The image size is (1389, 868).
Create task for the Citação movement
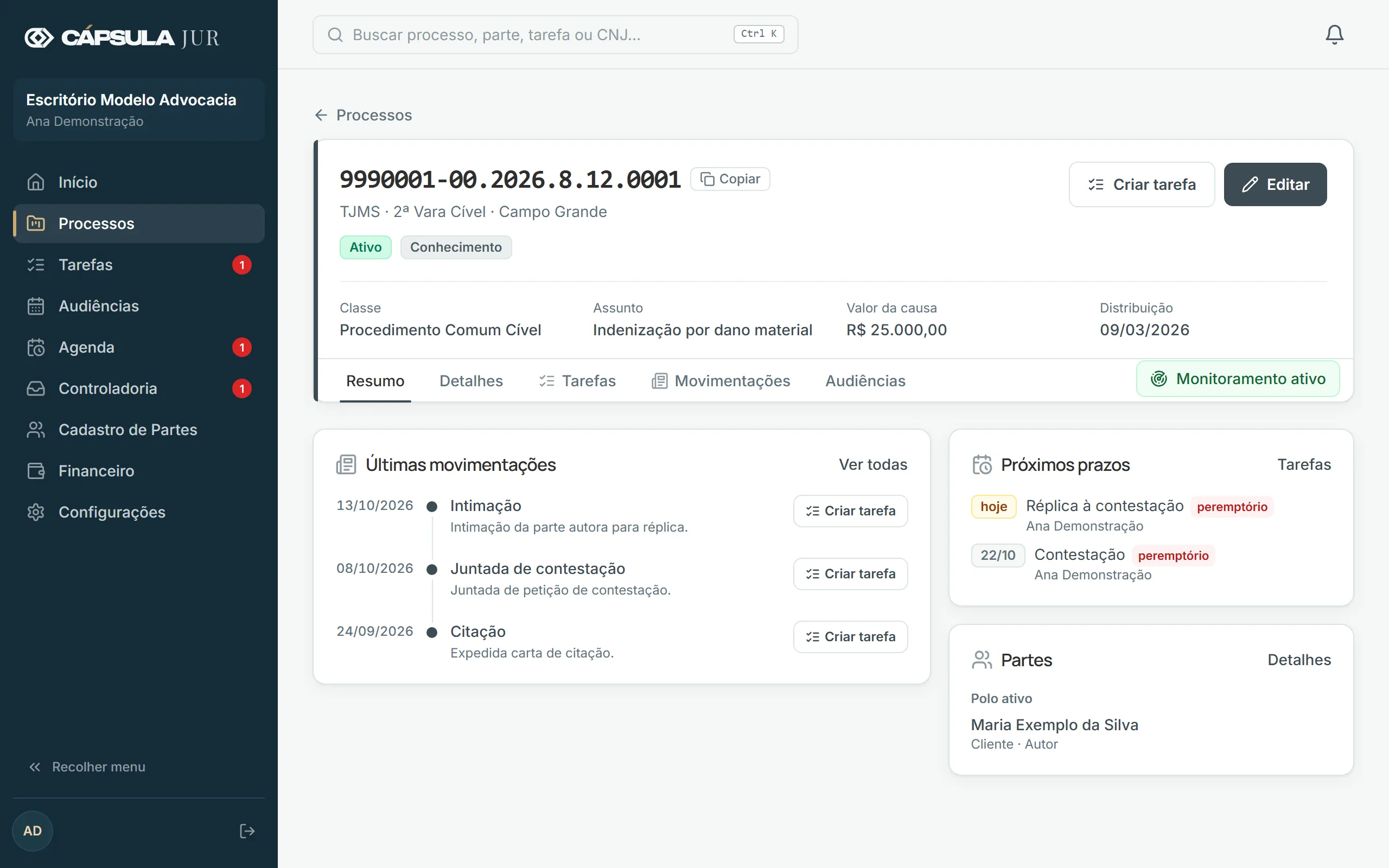(x=850, y=637)
